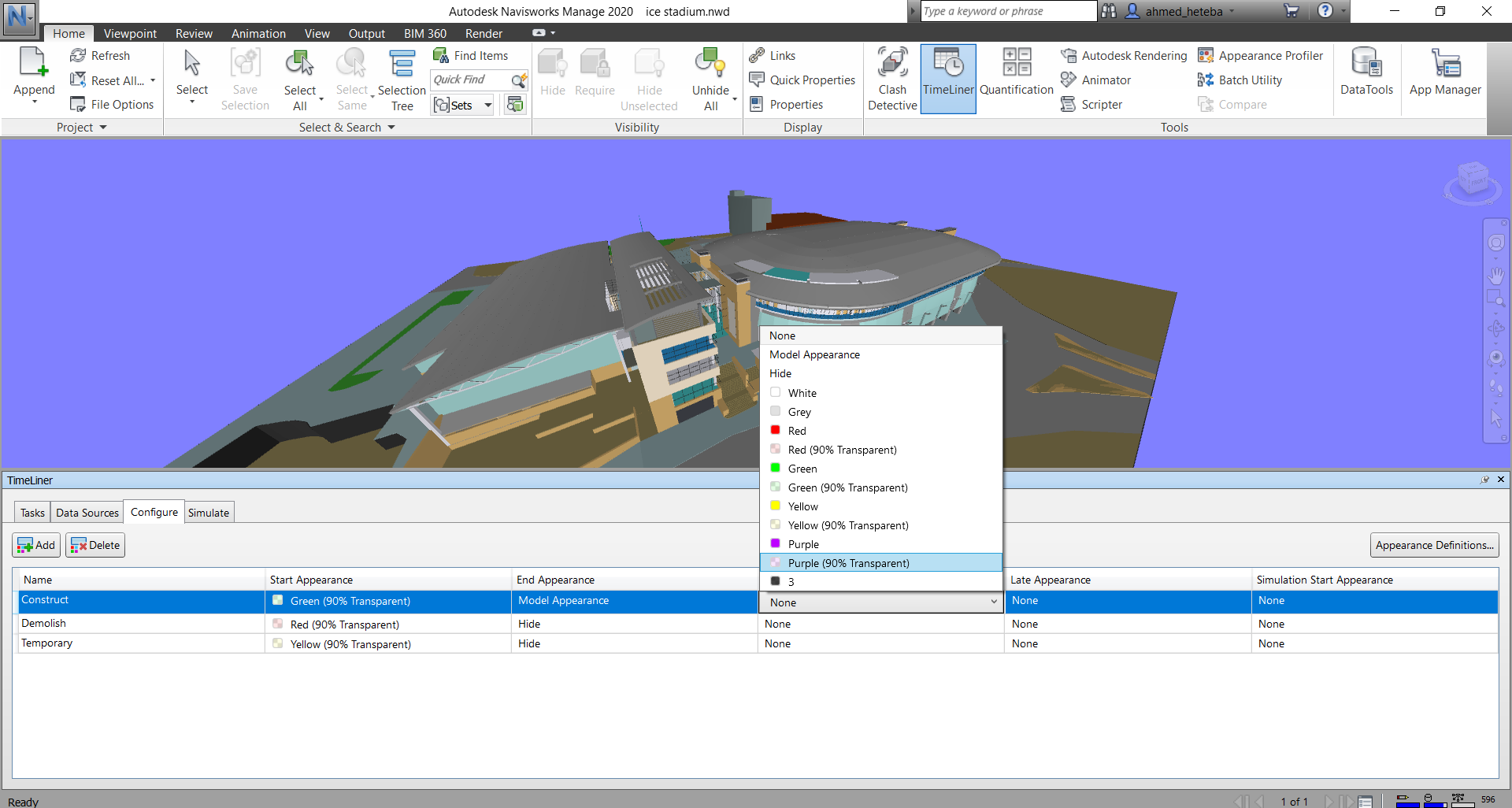Image resolution: width=1512 pixels, height=808 pixels.
Task: Click the Appearance Definitions button
Action: pos(1434,545)
